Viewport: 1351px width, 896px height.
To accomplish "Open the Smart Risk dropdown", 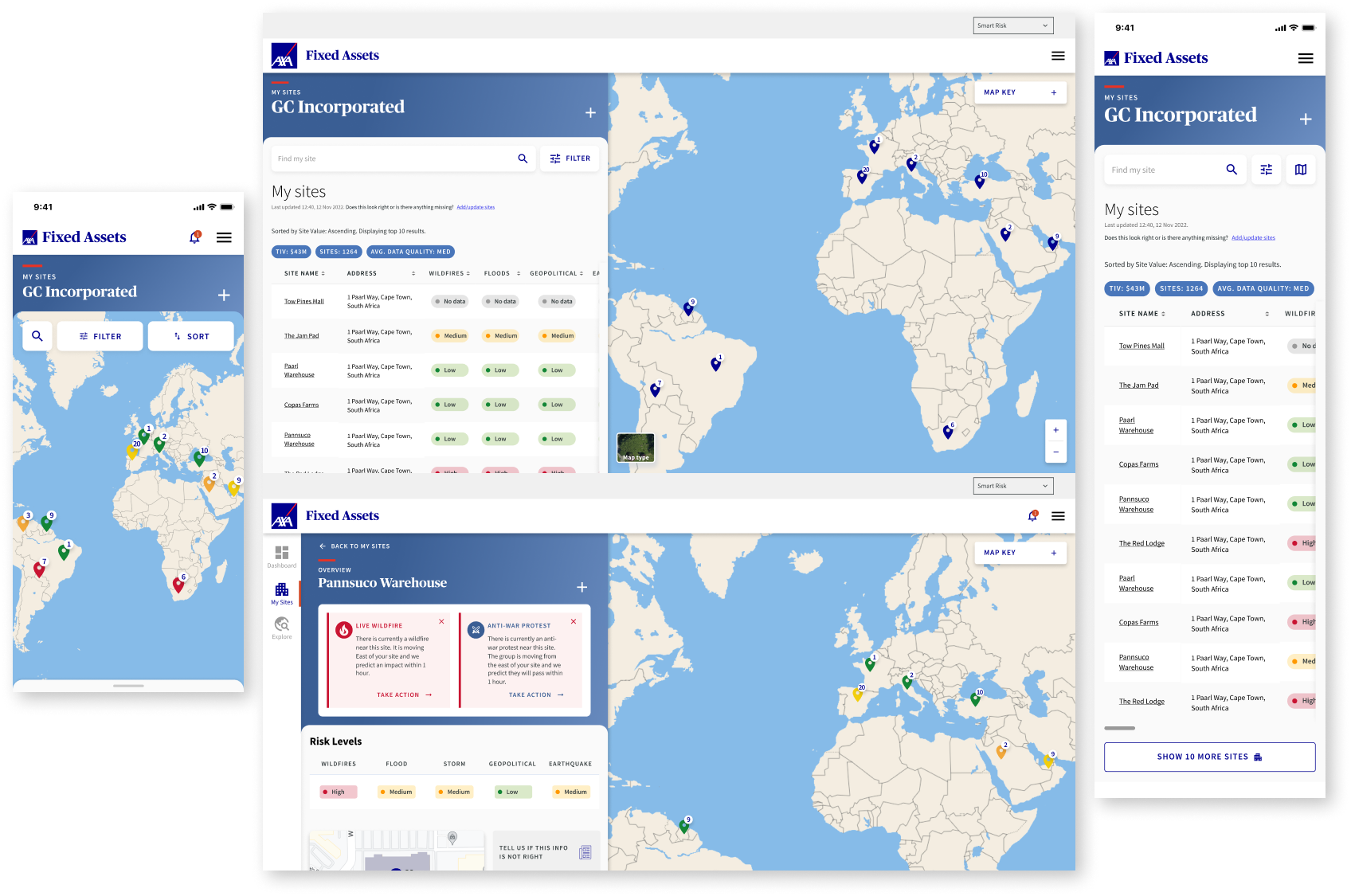I will [x=1012, y=25].
